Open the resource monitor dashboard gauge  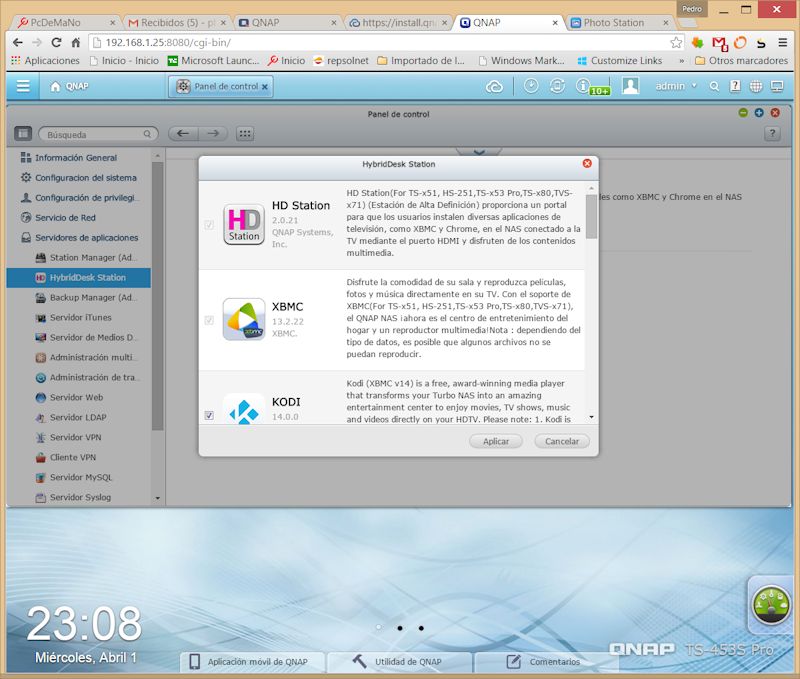click(771, 605)
